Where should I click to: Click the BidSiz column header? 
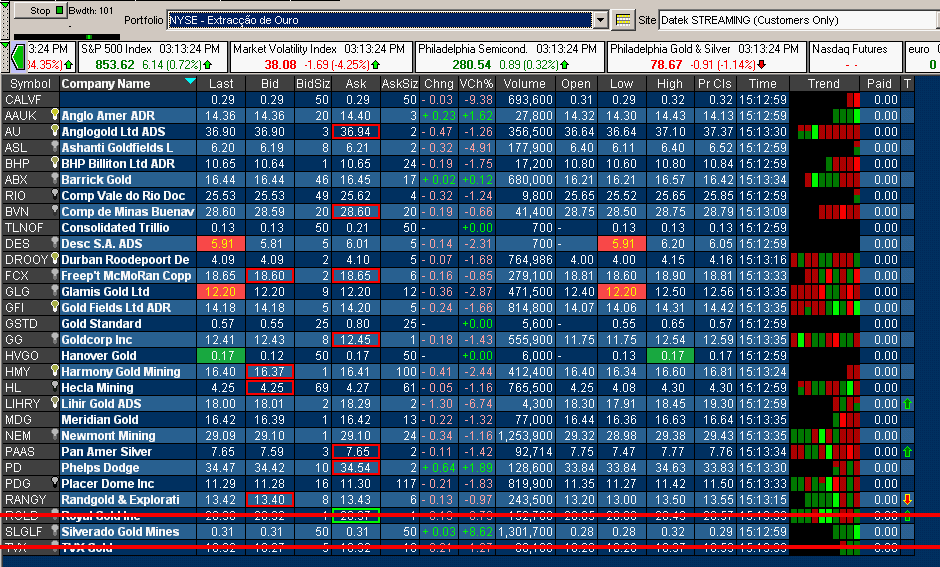313,84
